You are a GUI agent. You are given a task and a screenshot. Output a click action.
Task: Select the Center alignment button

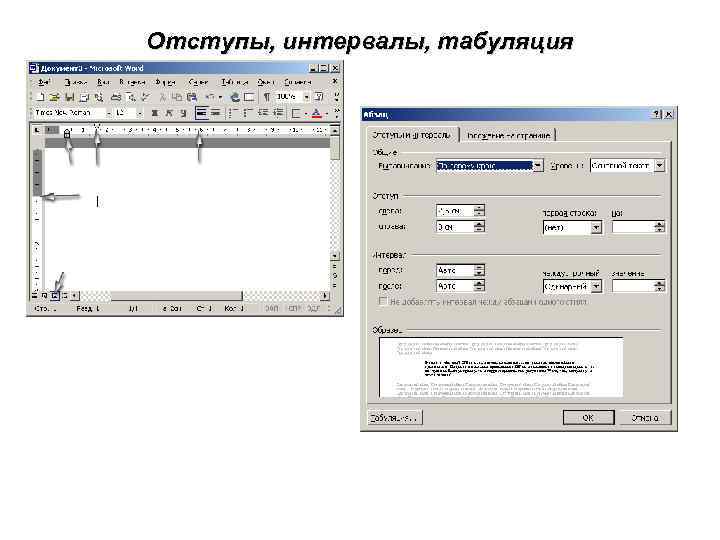click(x=215, y=113)
